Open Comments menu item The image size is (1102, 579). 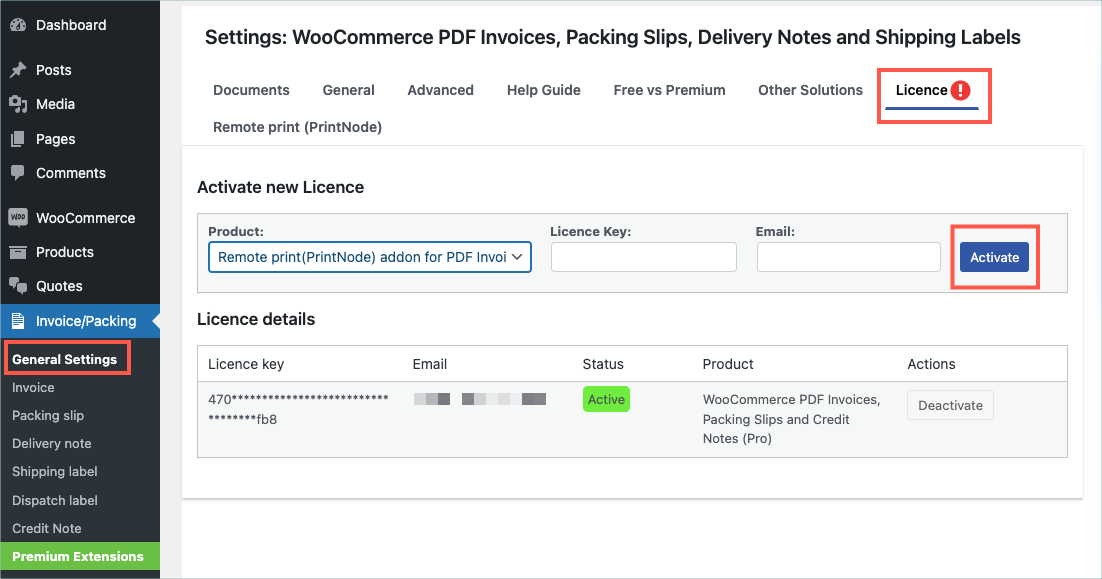[x=70, y=173]
